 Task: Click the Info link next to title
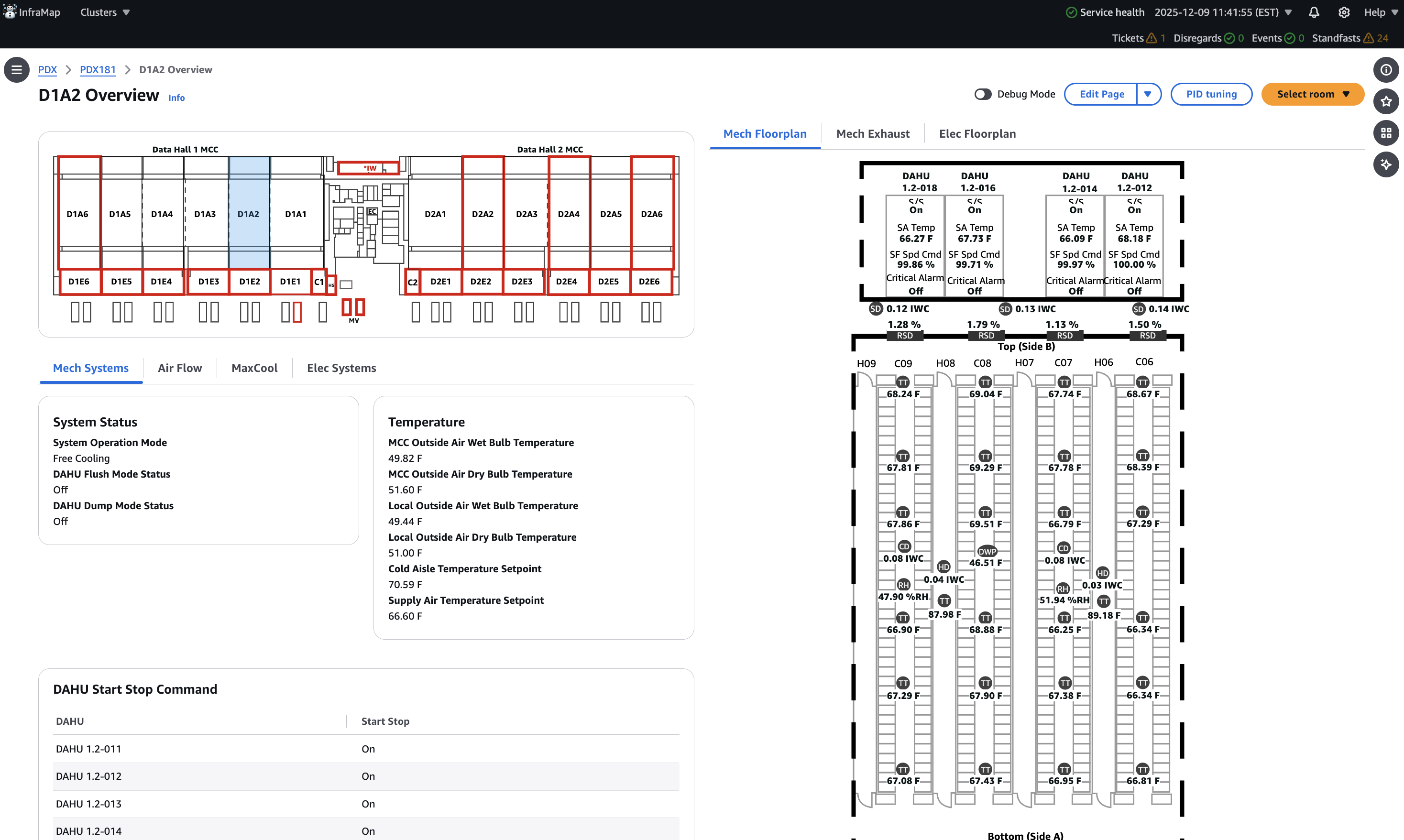point(176,98)
